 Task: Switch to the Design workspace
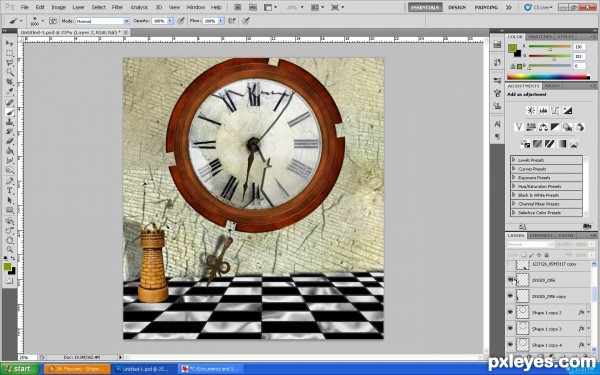click(457, 7)
